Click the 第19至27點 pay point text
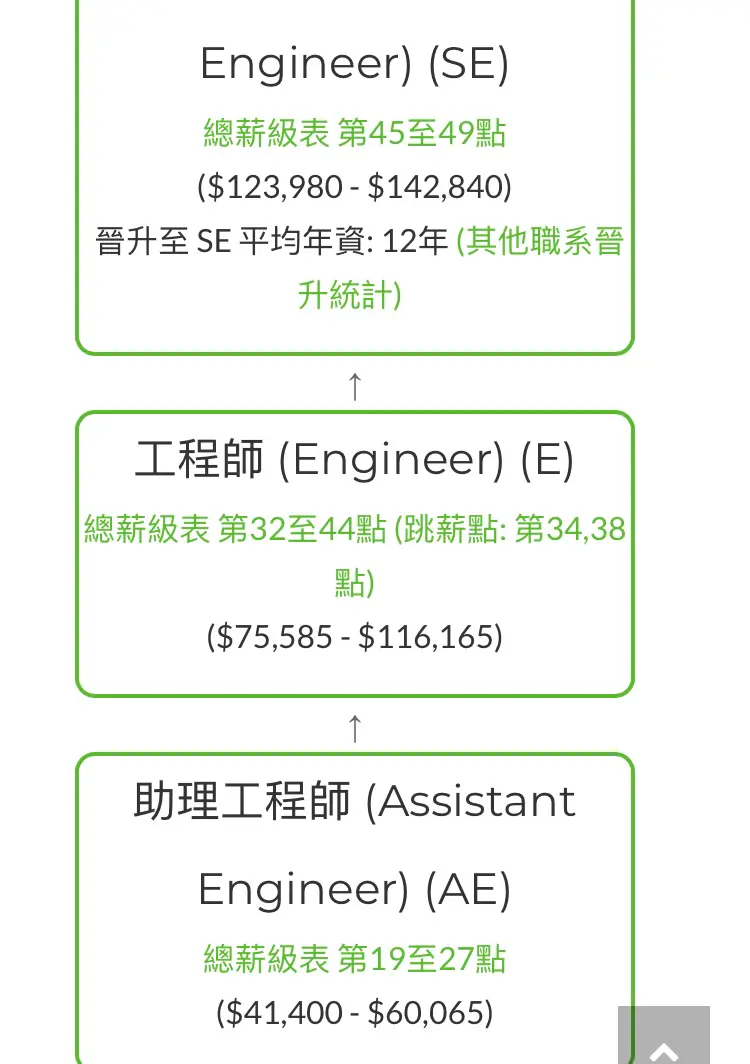750x1064 pixels. [x=421, y=959]
